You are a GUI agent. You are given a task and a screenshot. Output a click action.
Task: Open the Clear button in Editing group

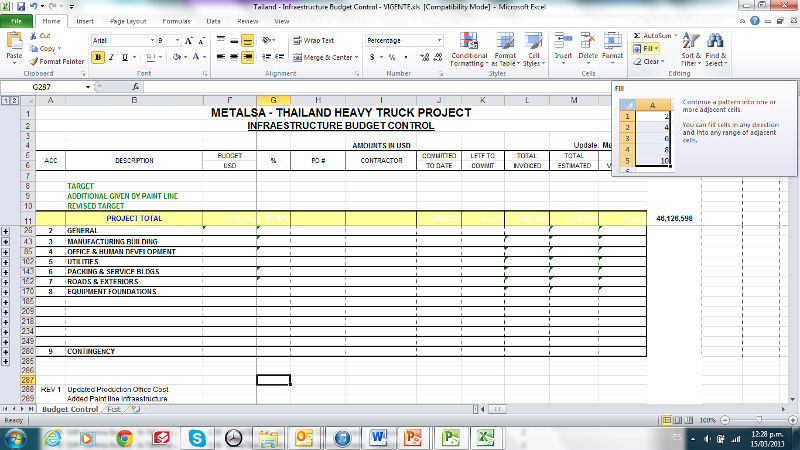pyautogui.click(x=648, y=62)
